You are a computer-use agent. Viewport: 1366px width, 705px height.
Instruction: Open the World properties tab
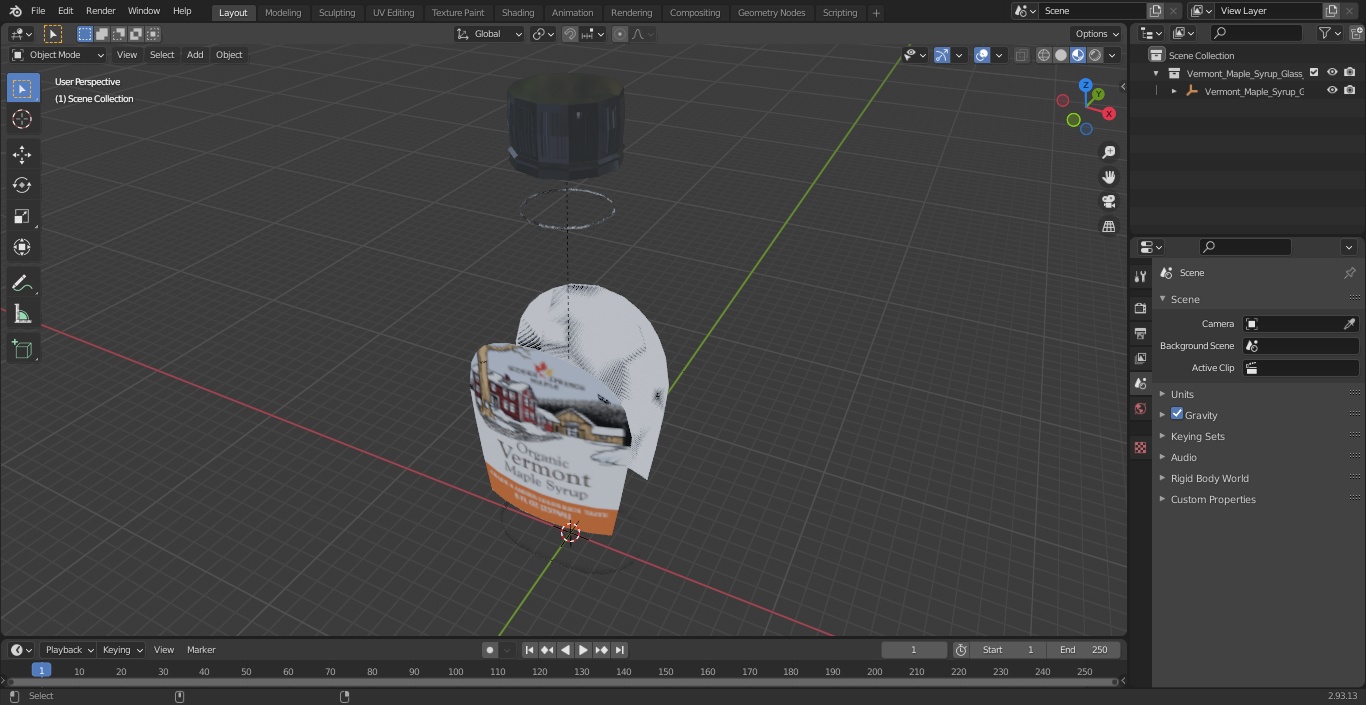point(1140,408)
